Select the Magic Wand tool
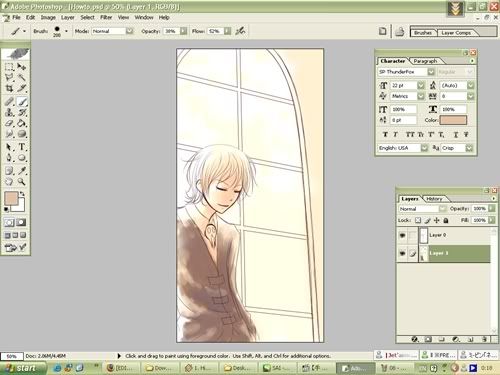This screenshot has height=375, width=500. coord(22,78)
